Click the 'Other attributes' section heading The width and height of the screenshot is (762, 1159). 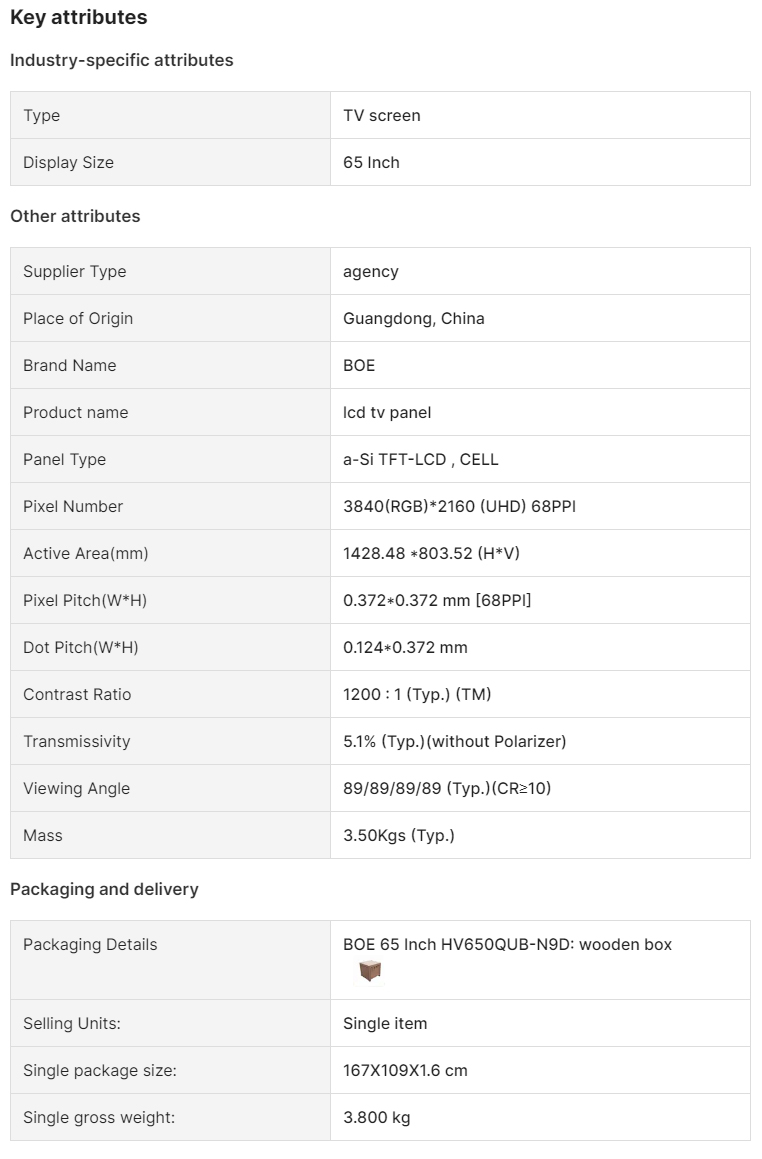click(75, 217)
